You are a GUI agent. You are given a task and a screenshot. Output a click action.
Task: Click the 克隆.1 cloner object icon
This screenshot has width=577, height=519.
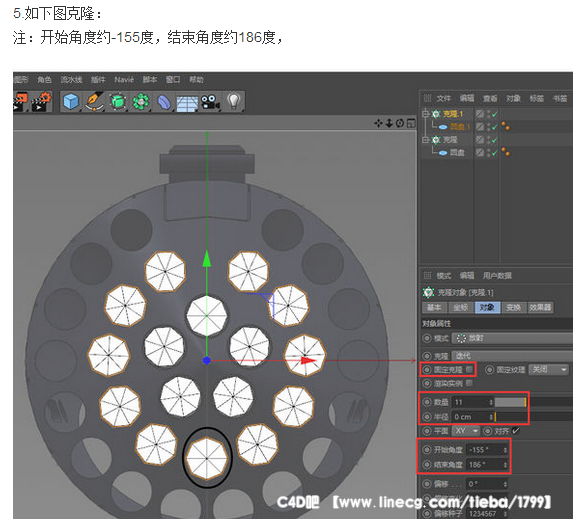(436, 114)
